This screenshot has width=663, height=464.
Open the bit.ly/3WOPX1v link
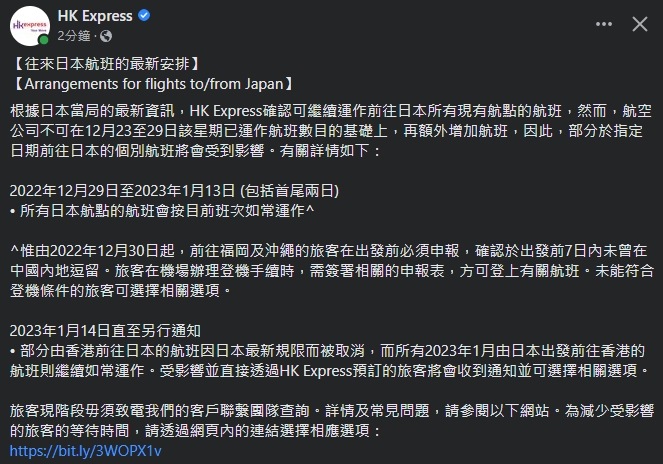pyautogui.click(x=85, y=451)
